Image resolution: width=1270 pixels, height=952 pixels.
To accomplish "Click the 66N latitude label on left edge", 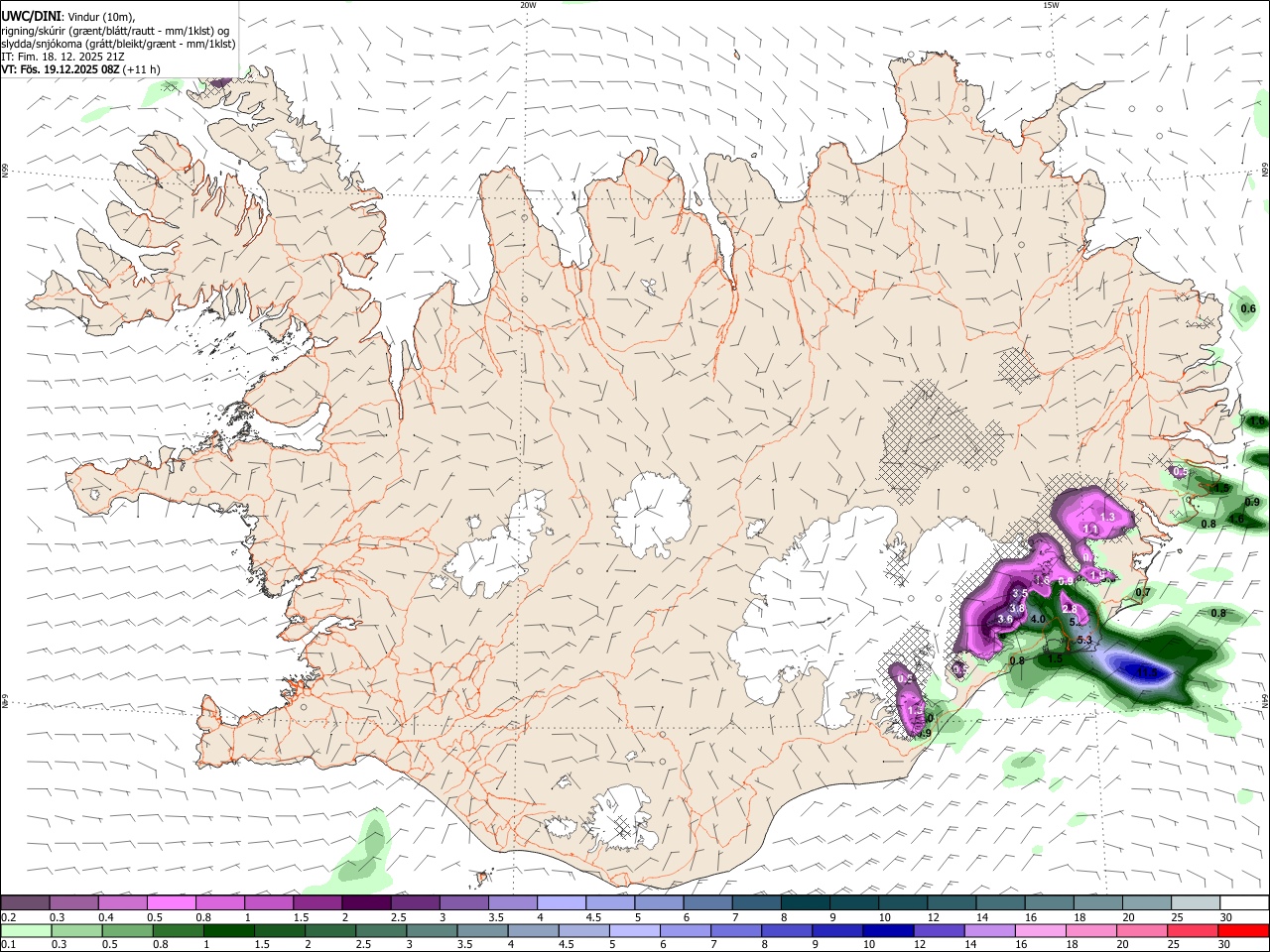I will [x=5, y=171].
